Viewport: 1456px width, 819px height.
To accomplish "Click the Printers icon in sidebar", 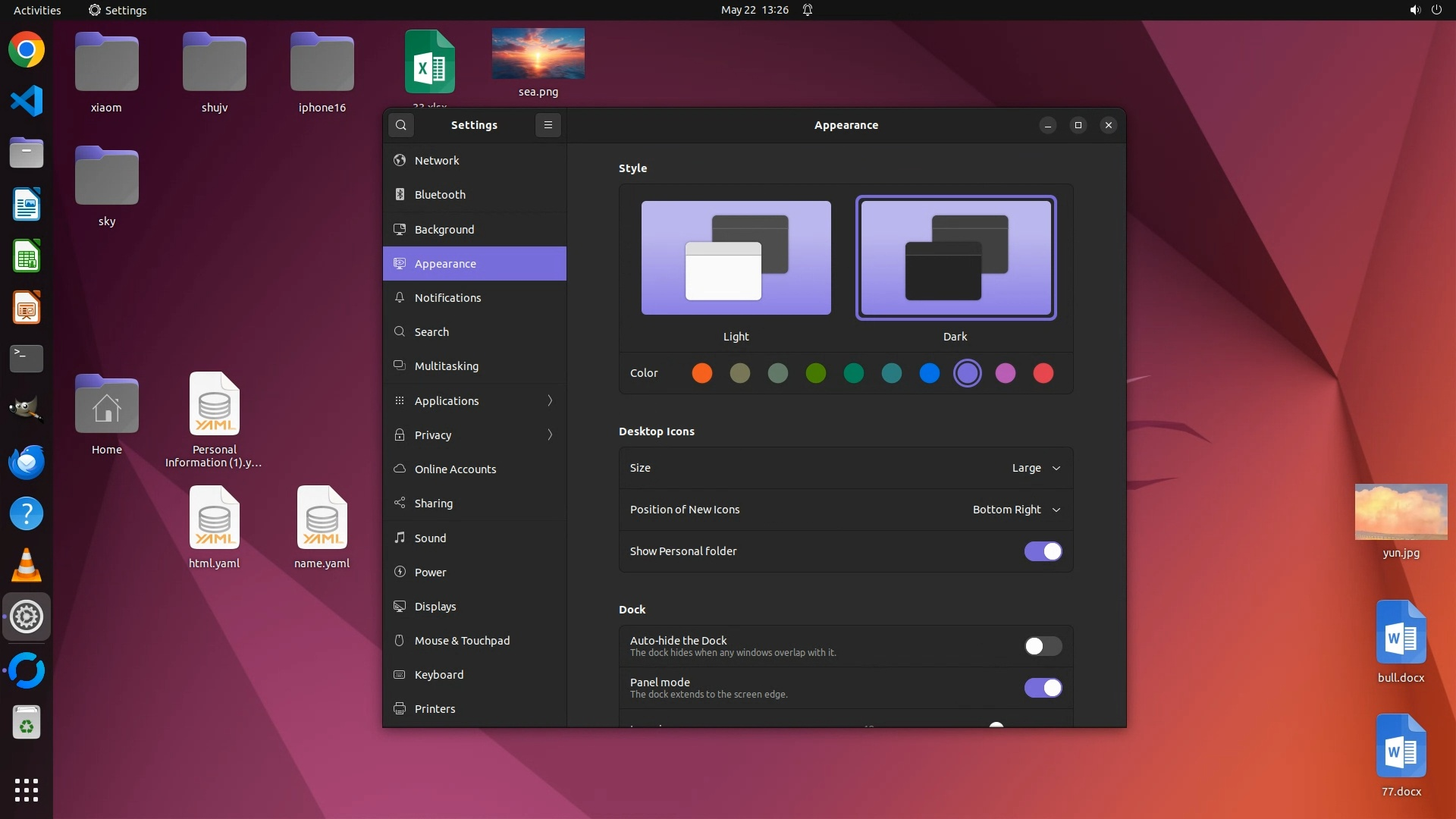I will 400,708.
